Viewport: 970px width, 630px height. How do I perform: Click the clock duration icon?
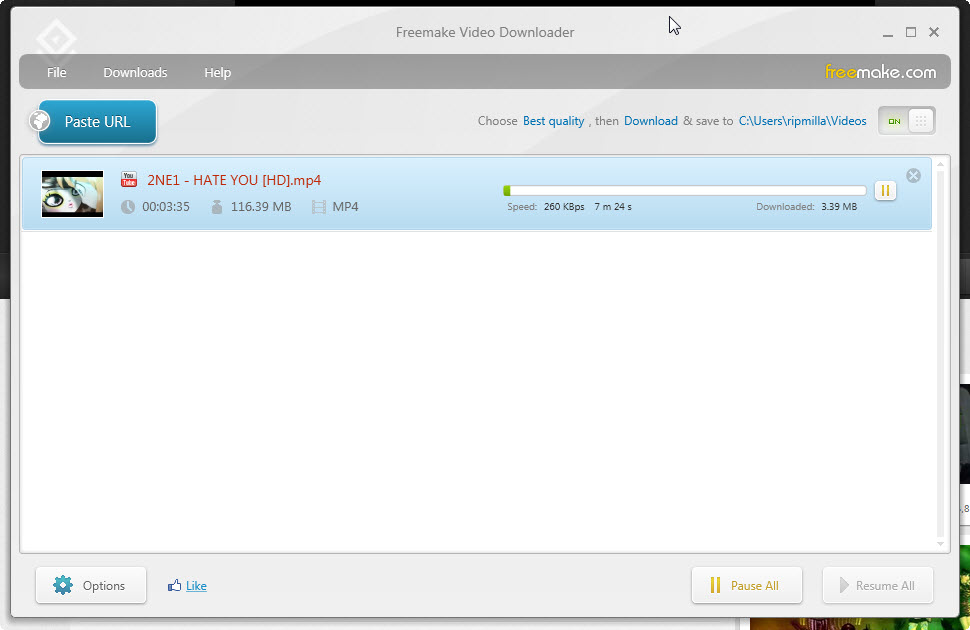pyautogui.click(x=128, y=207)
